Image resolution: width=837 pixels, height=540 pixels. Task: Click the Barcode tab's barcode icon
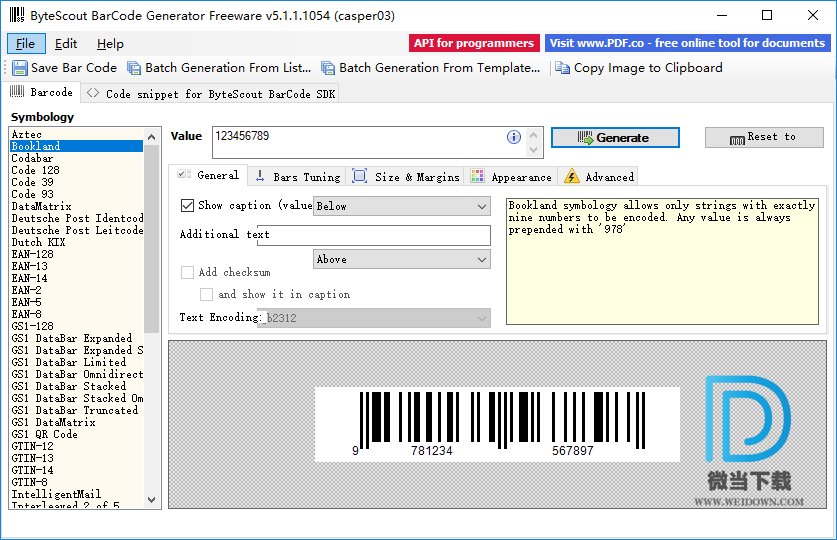point(17,91)
